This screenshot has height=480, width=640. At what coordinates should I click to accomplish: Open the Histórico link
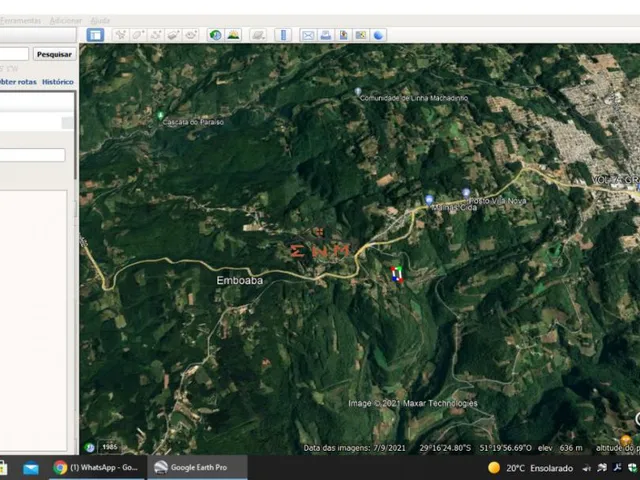coord(58,82)
